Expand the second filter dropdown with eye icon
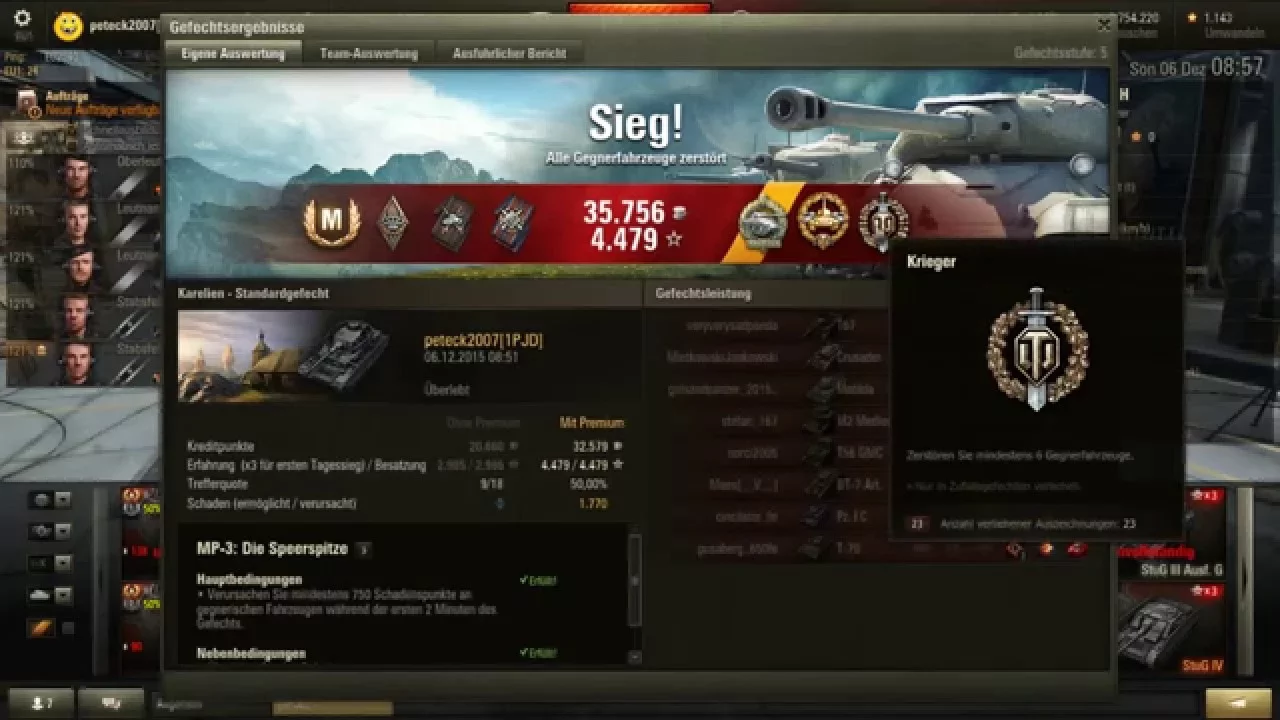The height and width of the screenshot is (720, 1280). pos(63,532)
